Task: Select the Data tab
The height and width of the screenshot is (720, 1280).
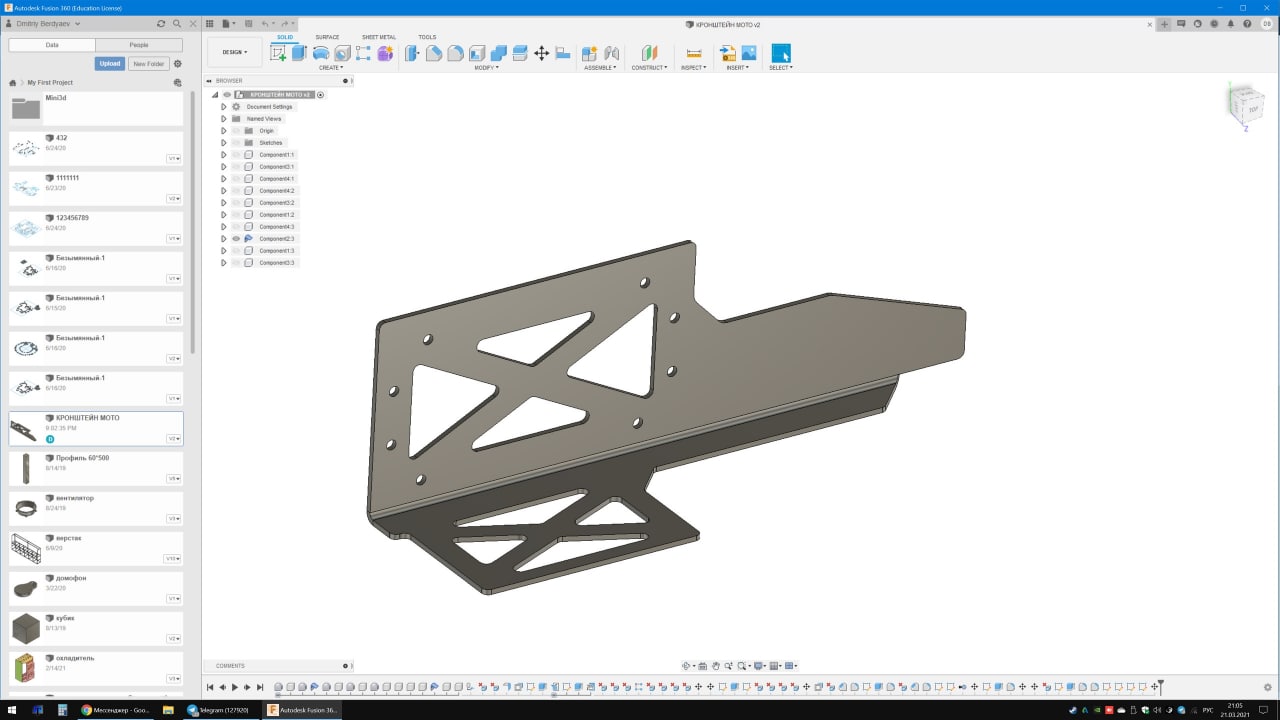Action: pyautogui.click(x=52, y=45)
